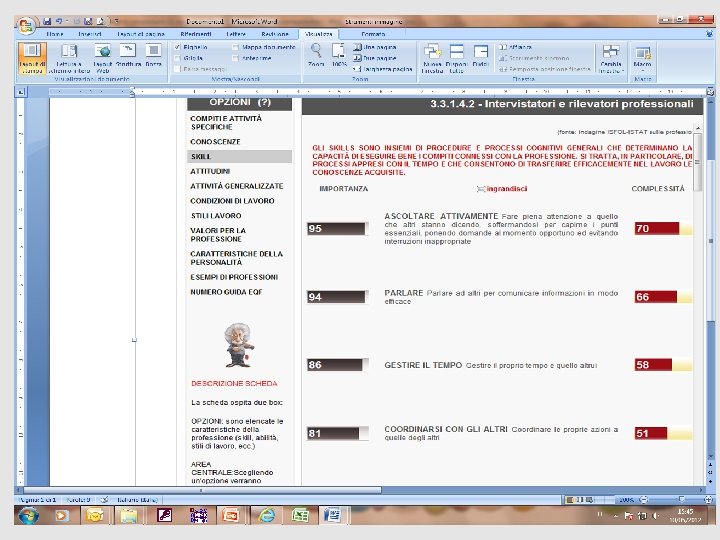The height and width of the screenshot is (540, 720).
Task: Choose Due pagine zoom option
Action: pyautogui.click(x=375, y=58)
